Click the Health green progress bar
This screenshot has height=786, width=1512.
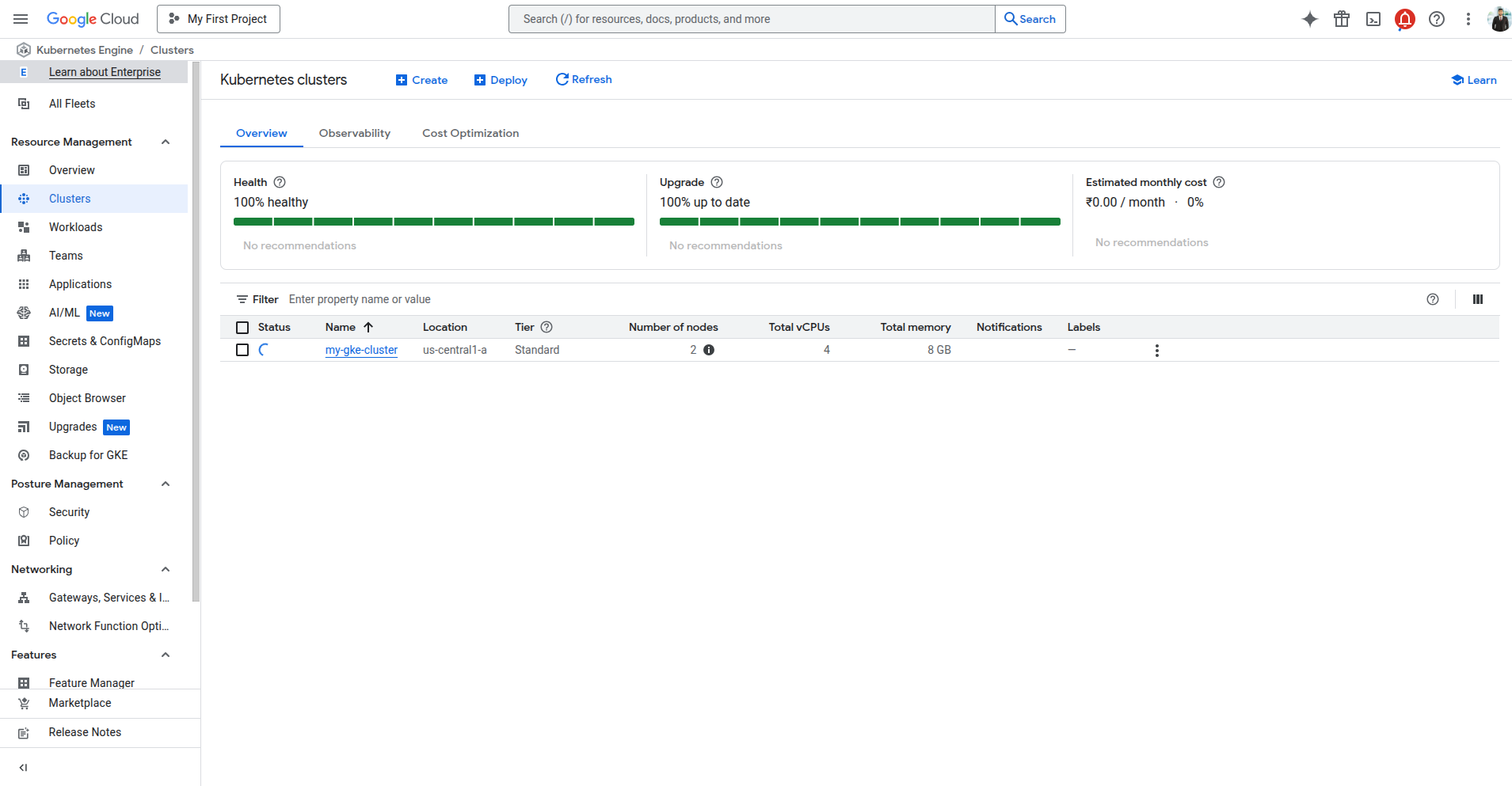(434, 222)
